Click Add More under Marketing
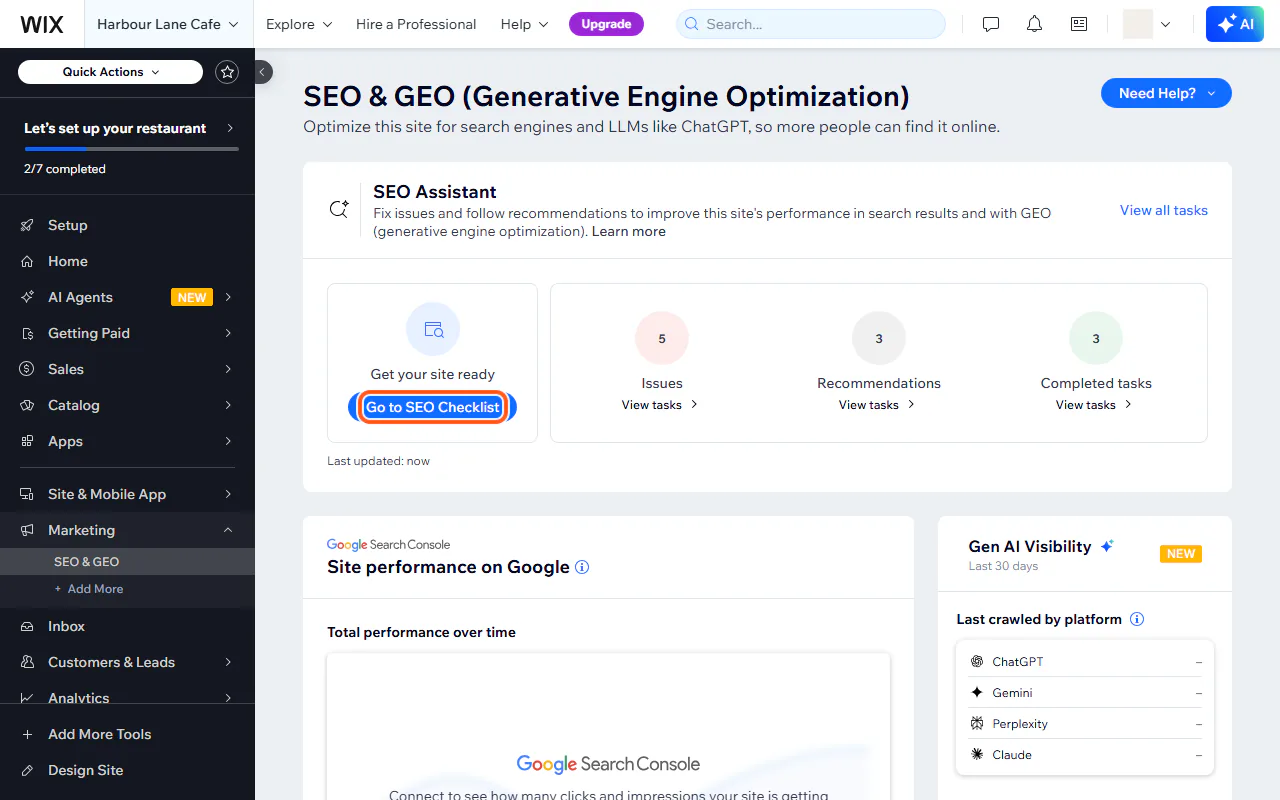The width and height of the screenshot is (1280, 800). tap(89, 589)
